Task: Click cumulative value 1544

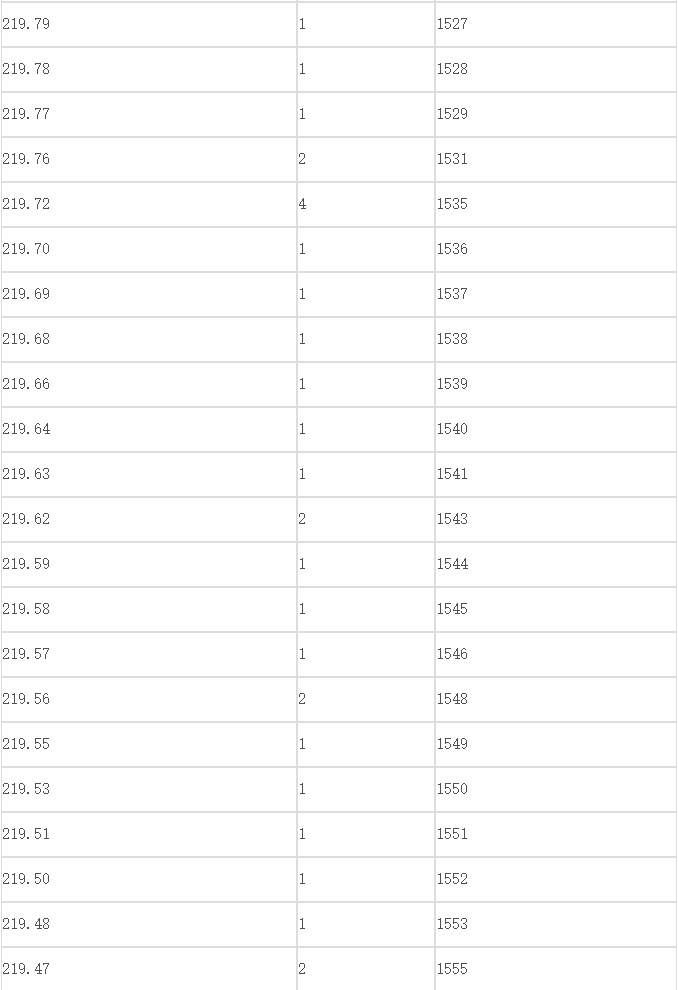Action: coord(556,564)
